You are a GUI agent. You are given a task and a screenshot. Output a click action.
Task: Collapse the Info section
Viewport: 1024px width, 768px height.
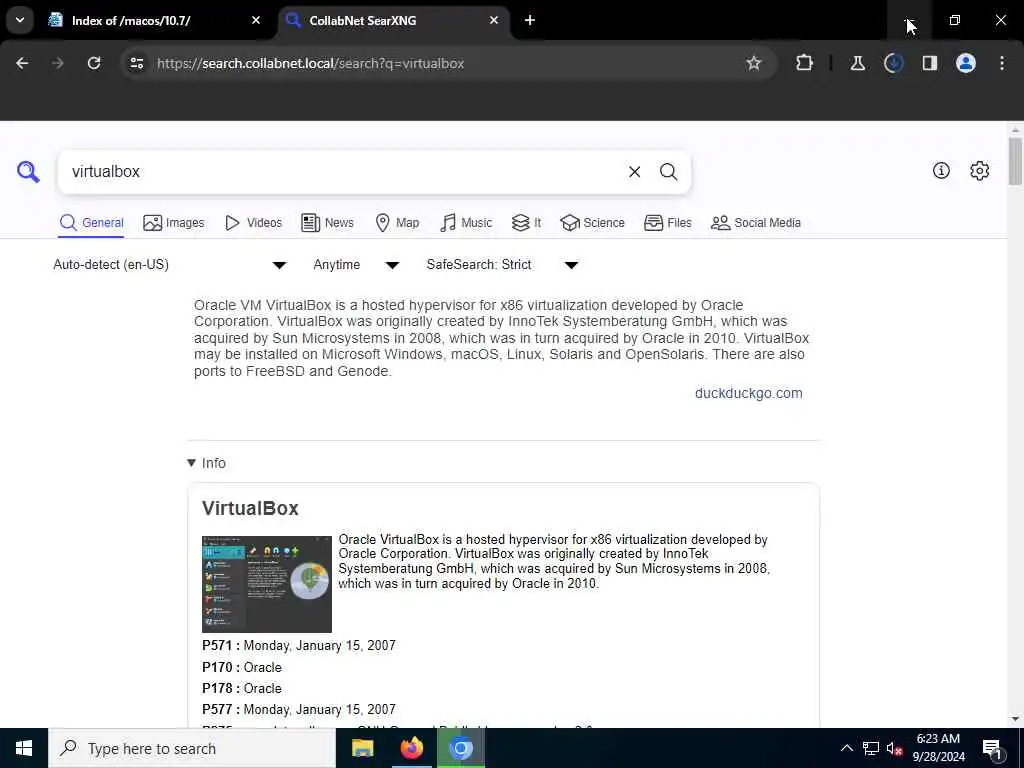(x=206, y=463)
